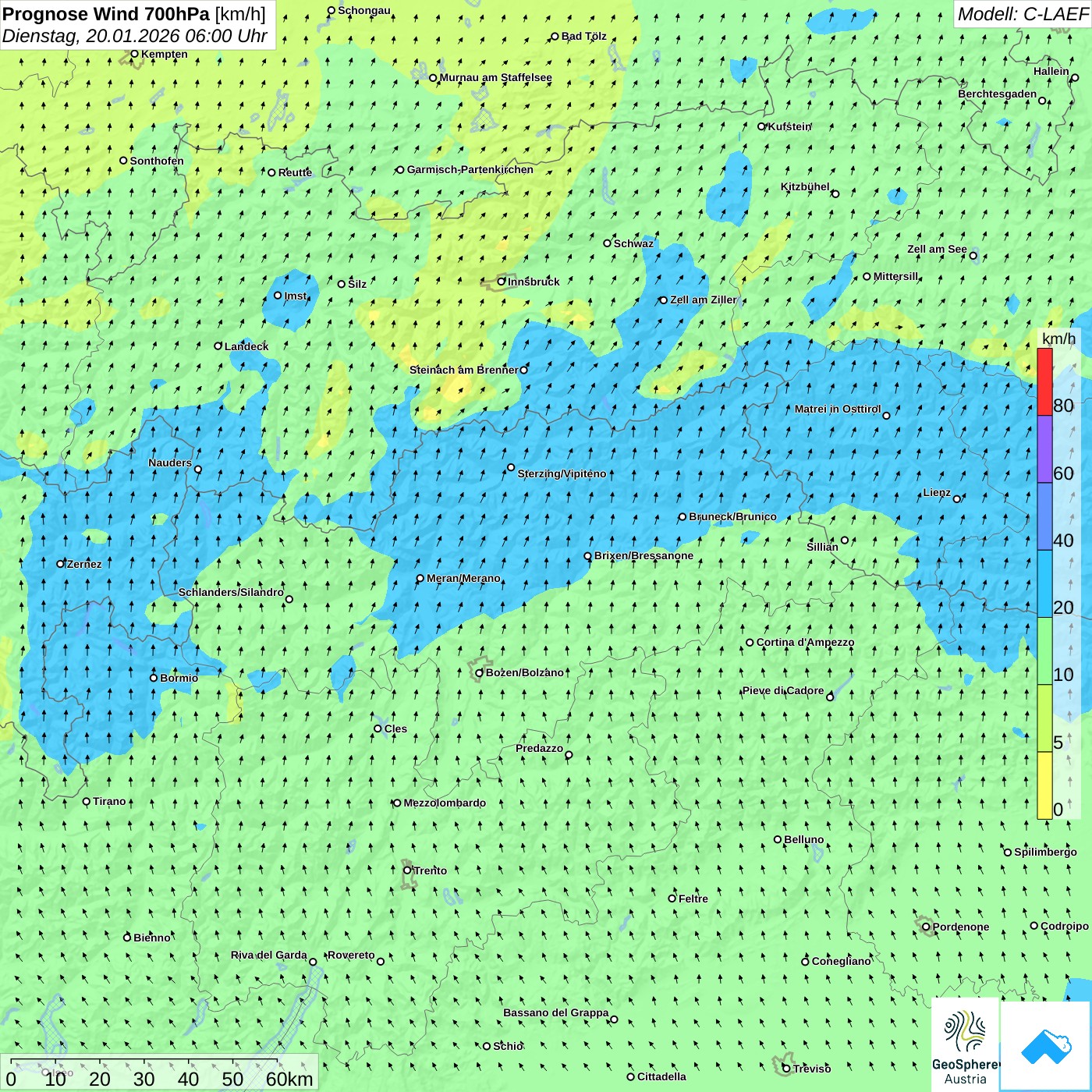Select the Sonthofen city label
This screenshot has height=1092, width=1092.
(157, 161)
